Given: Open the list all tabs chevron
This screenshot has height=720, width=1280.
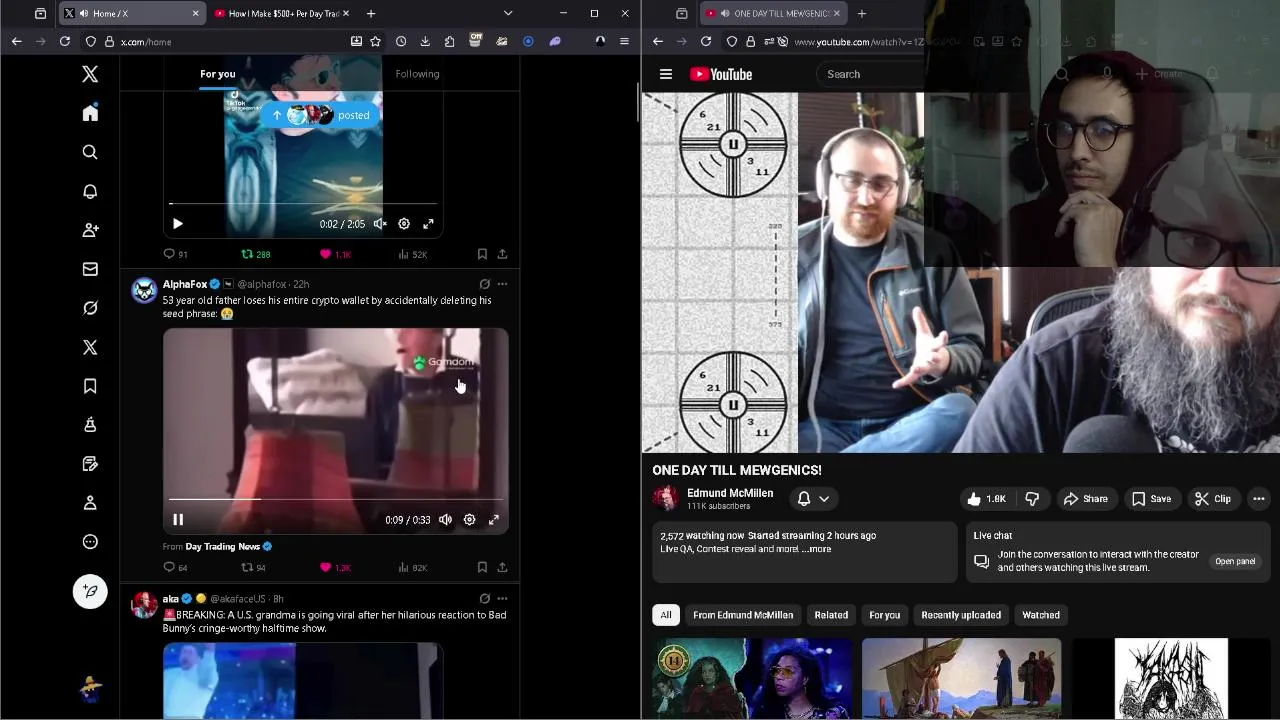Looking at the screenshot, I should click(x=508, y=14).
